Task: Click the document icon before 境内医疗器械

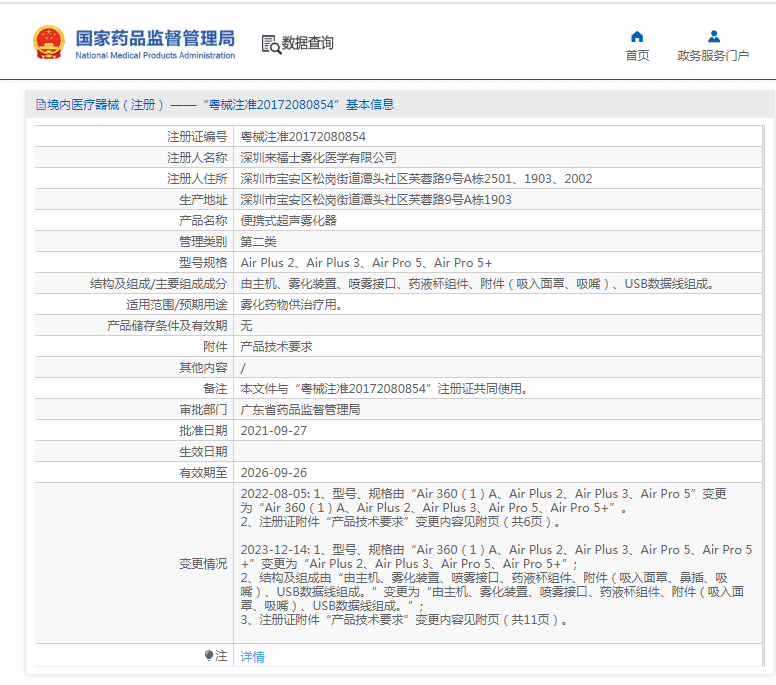Action: click(x=41, y=104)
